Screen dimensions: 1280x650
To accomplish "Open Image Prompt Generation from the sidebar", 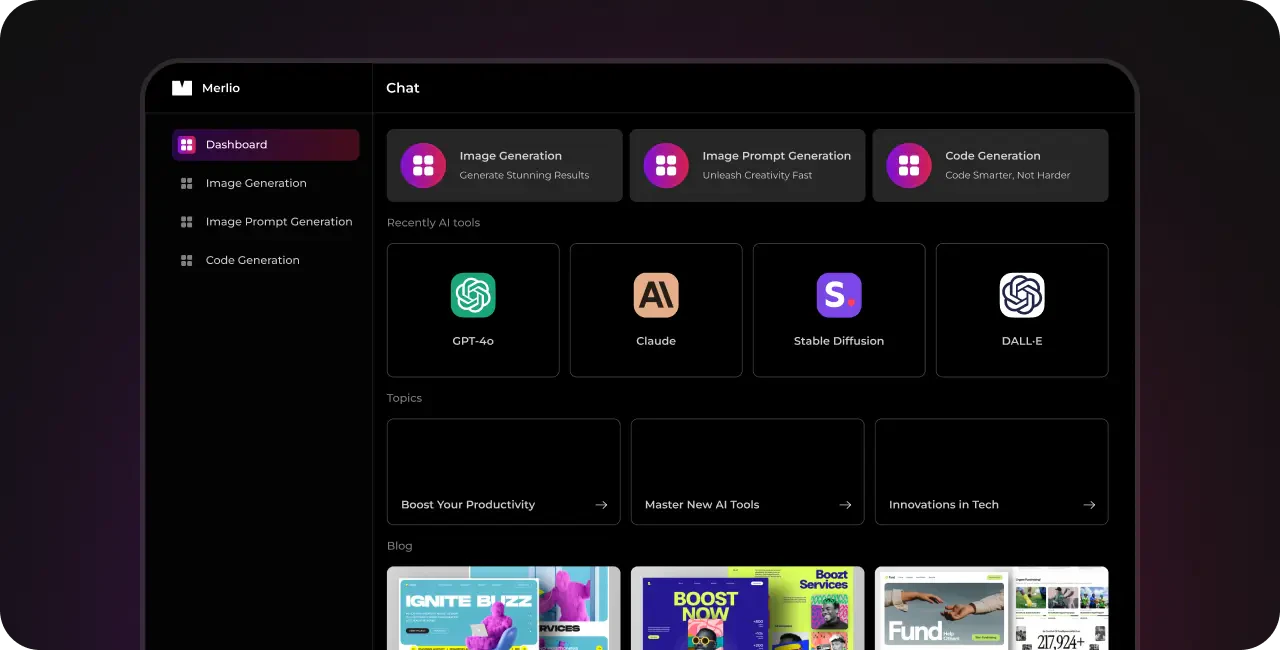I will [x=278, y=221].
